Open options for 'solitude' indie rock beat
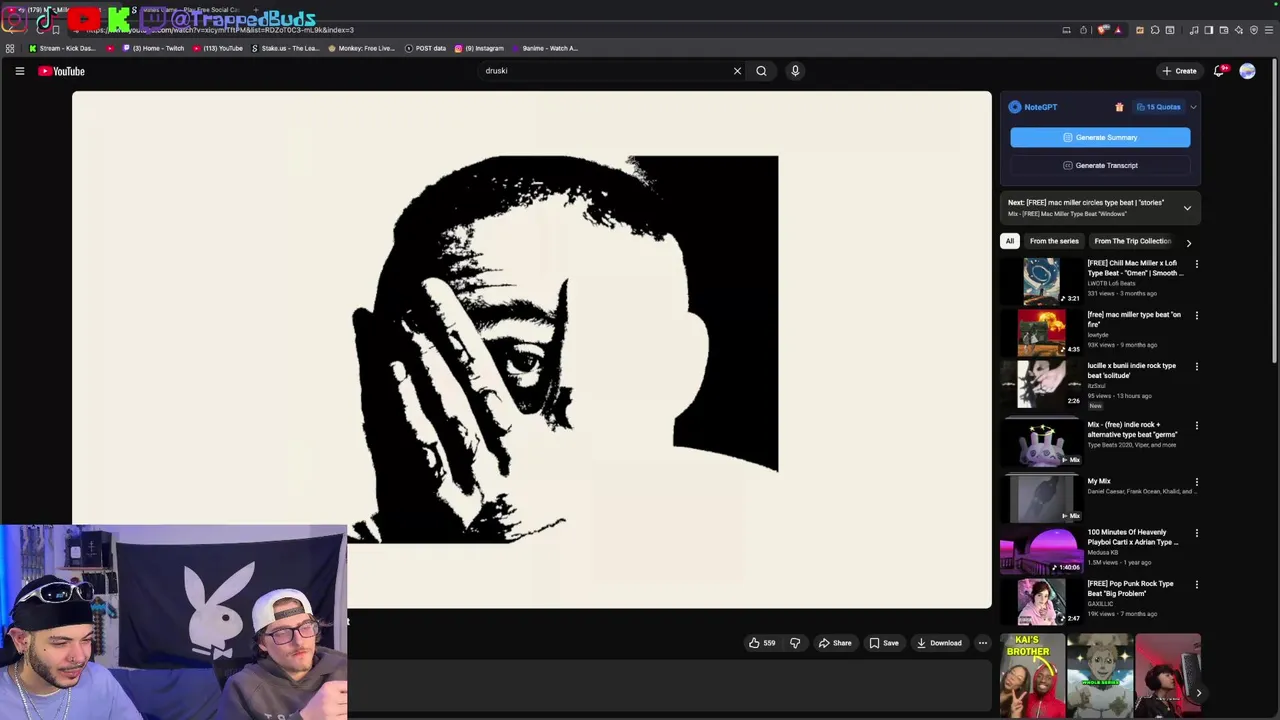This screenshot has width=1280, height=720. click(x=1196, y=367)
